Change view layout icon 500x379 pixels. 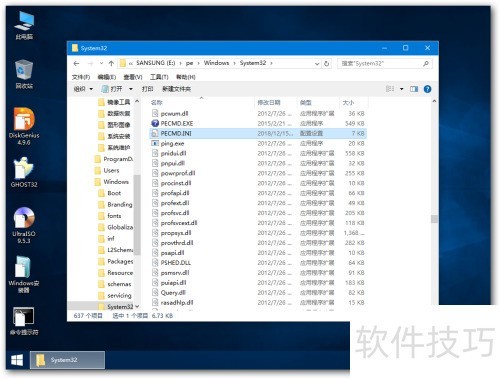390,89
